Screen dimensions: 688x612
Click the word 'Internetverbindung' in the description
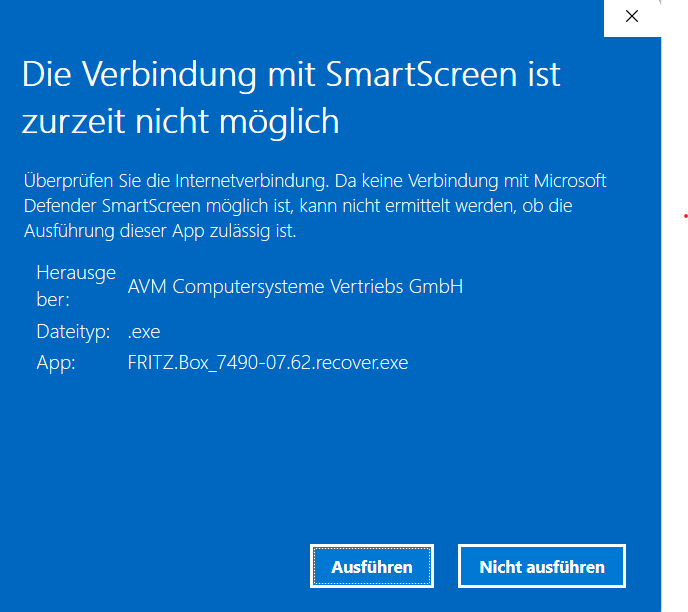coord(251,181)
